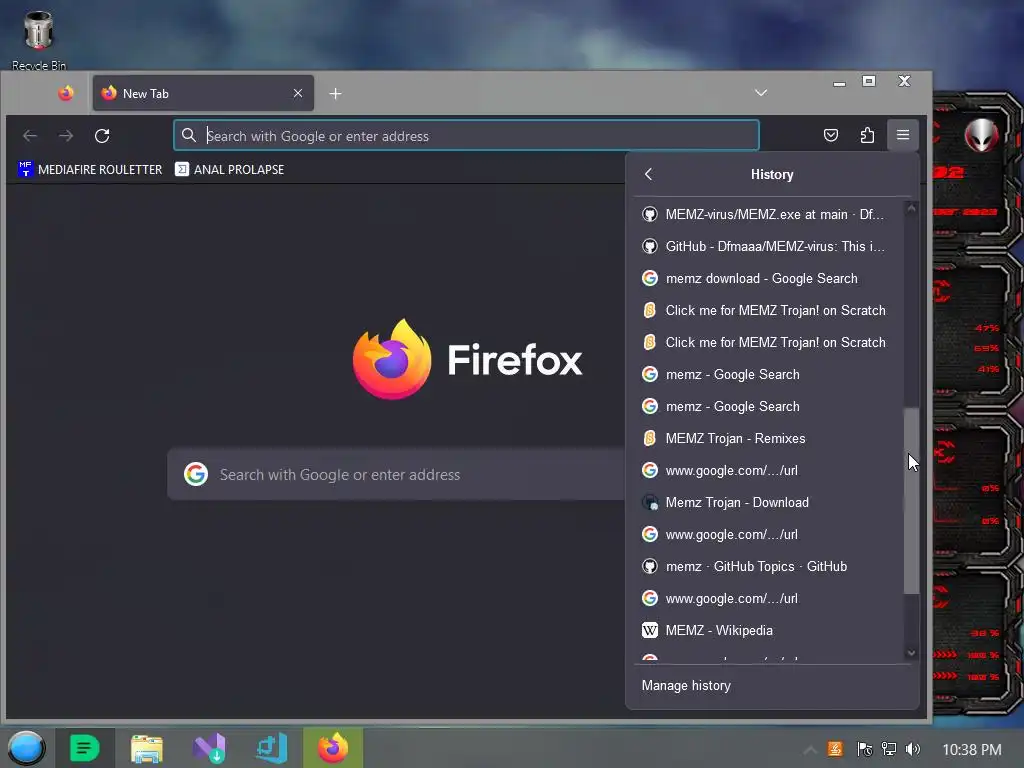Viewport: 1024px width, 768px height.
Task: Click the history scrollbar down arrow
Action: (x=912, y=653)
